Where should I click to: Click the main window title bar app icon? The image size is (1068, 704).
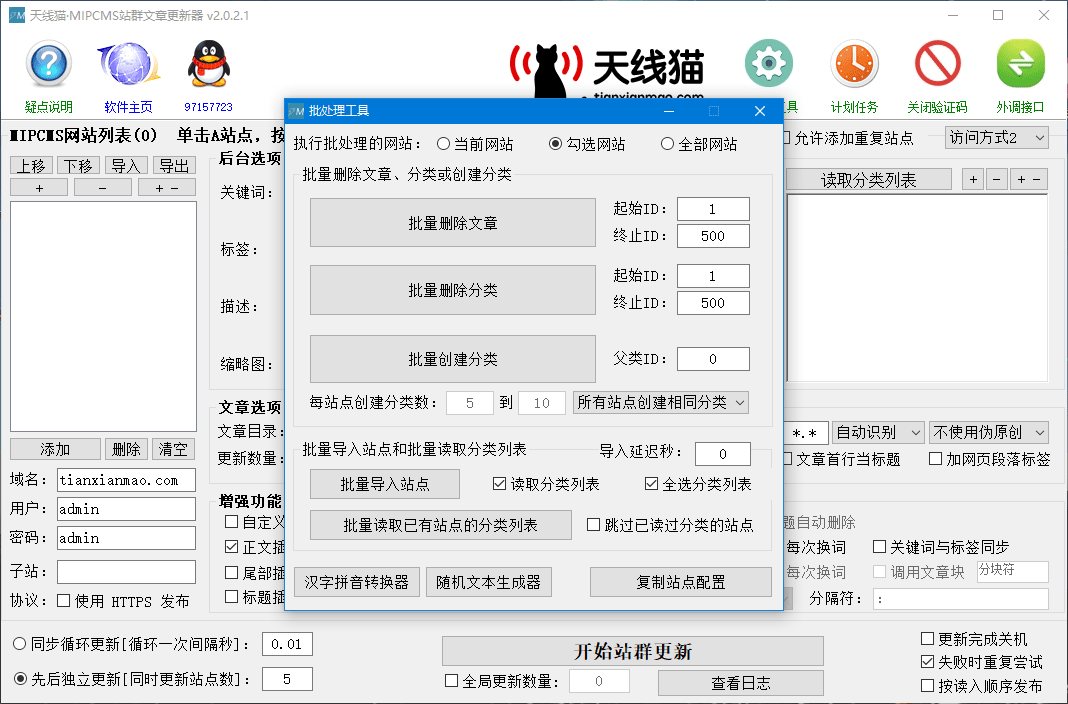pyautogui.click(x=16, y=15)
